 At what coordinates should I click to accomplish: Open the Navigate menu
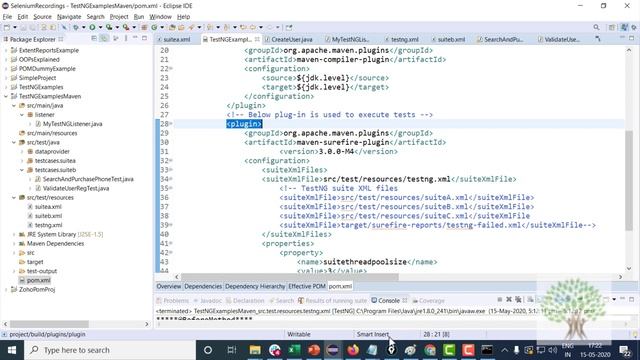[69, 17]
